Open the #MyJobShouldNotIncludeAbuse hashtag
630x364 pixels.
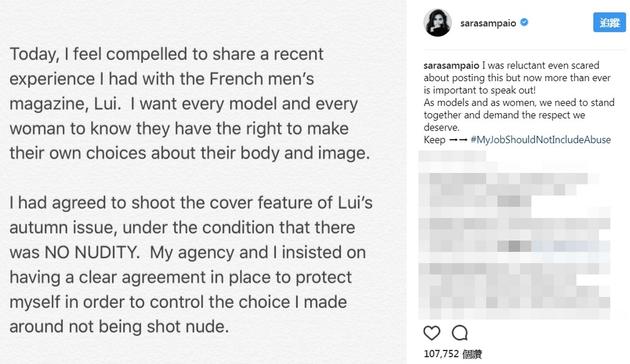541,140
